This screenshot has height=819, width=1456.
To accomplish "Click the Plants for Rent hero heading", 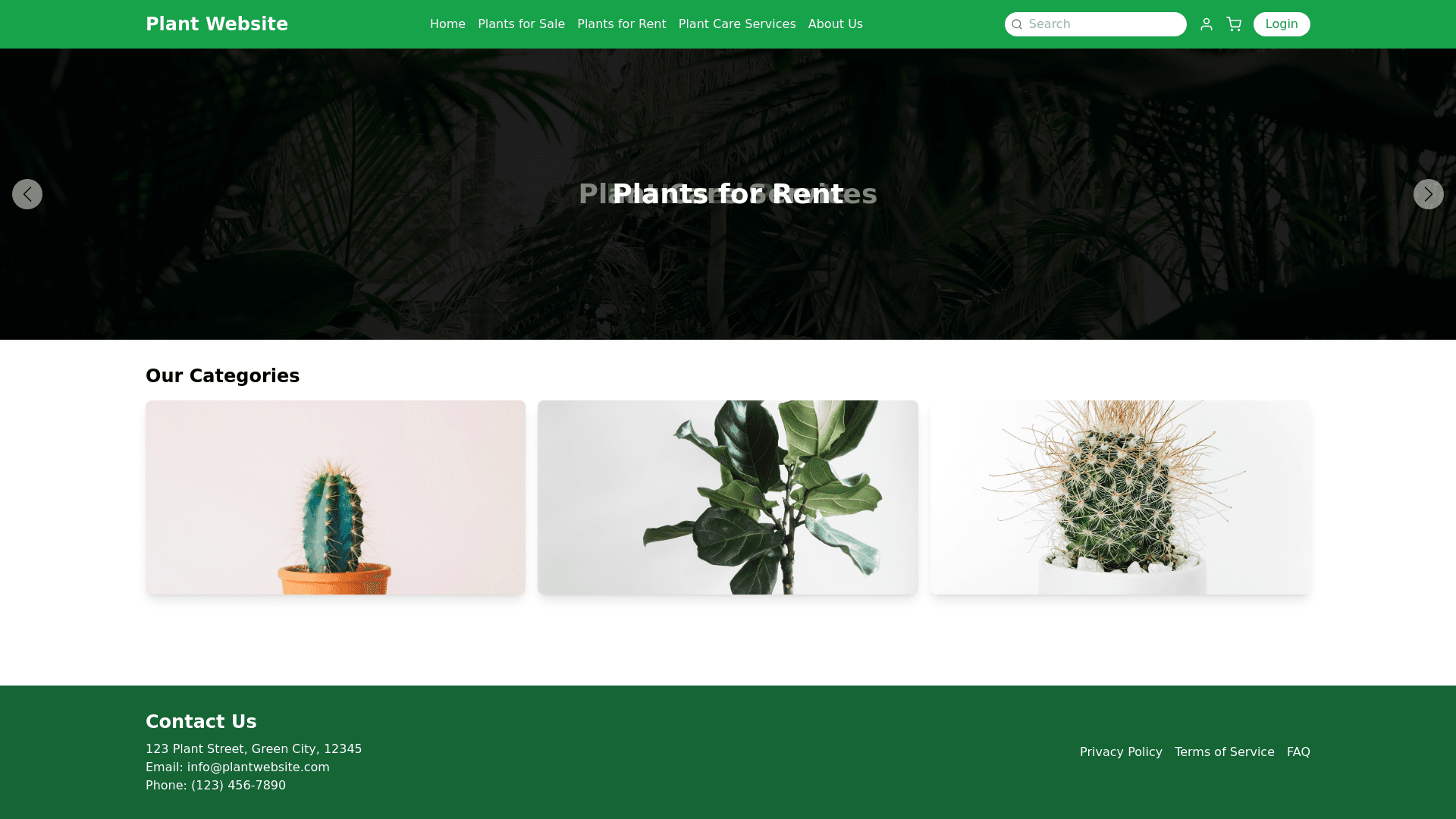I will click(728, 194).
